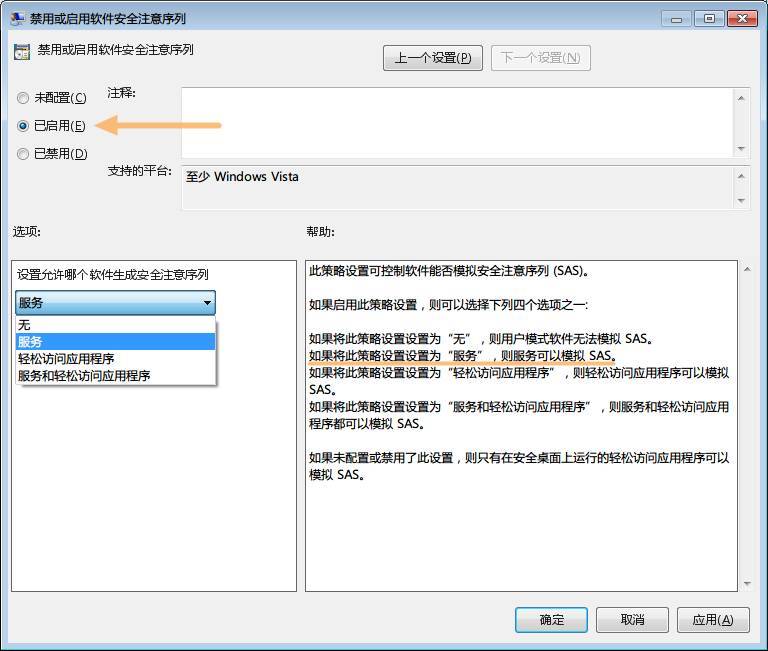
Task: Click the 至少 Windows Vista platform text
Action: 242,176
